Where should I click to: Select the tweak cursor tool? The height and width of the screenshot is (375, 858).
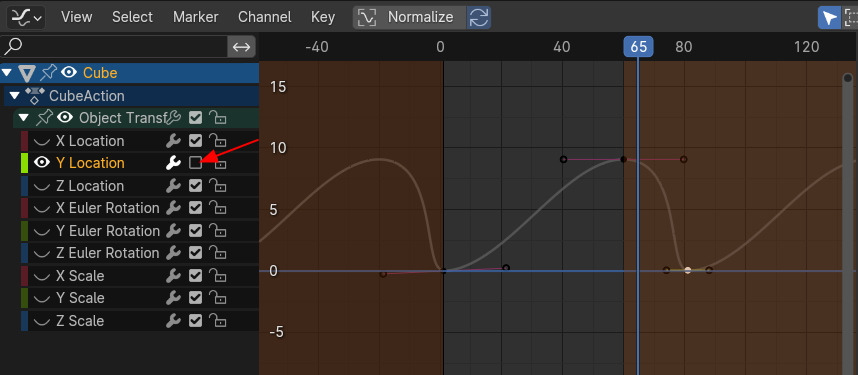pos(830,18)
